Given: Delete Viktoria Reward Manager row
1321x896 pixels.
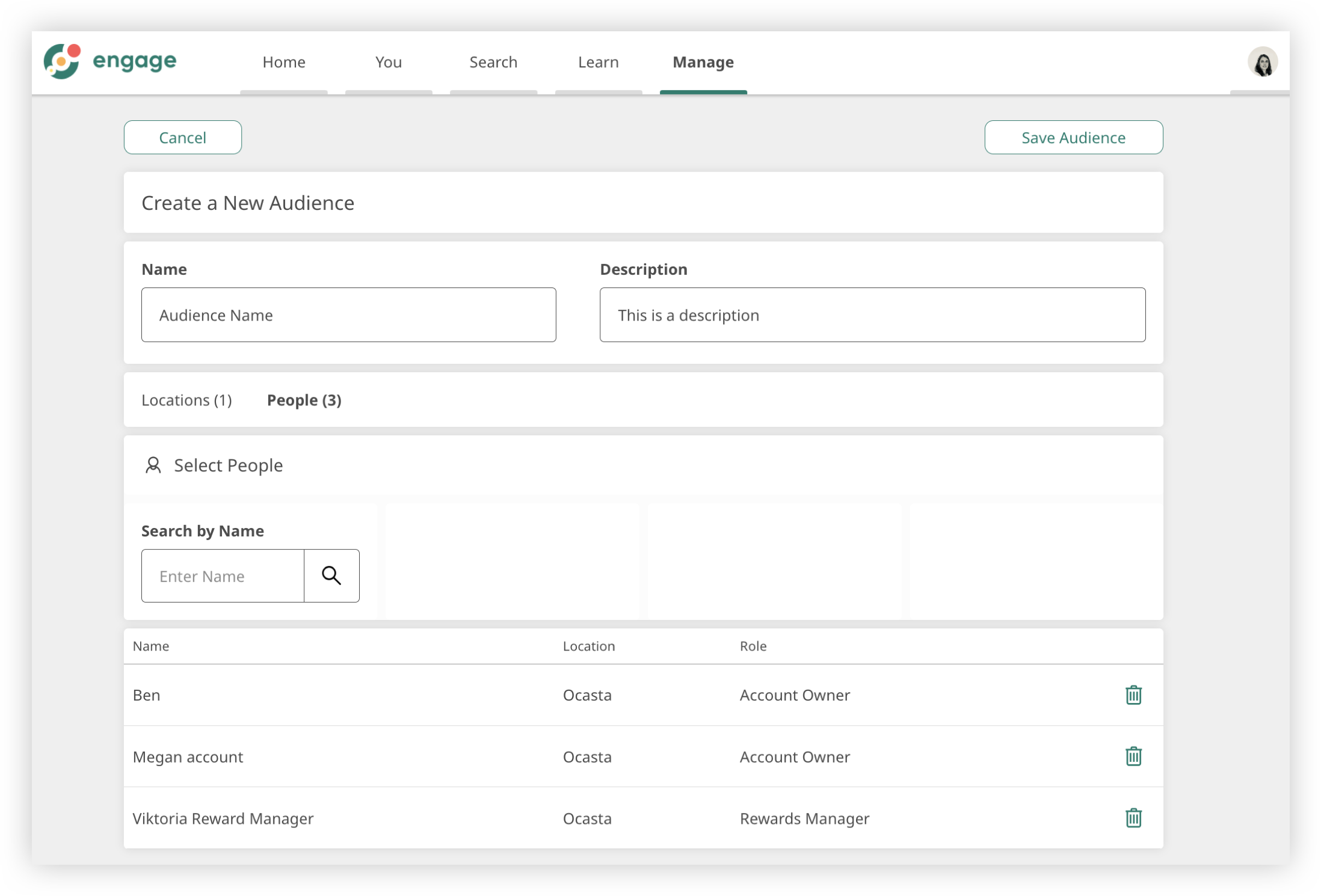Looking at the screenshot, I should 1133,818.
